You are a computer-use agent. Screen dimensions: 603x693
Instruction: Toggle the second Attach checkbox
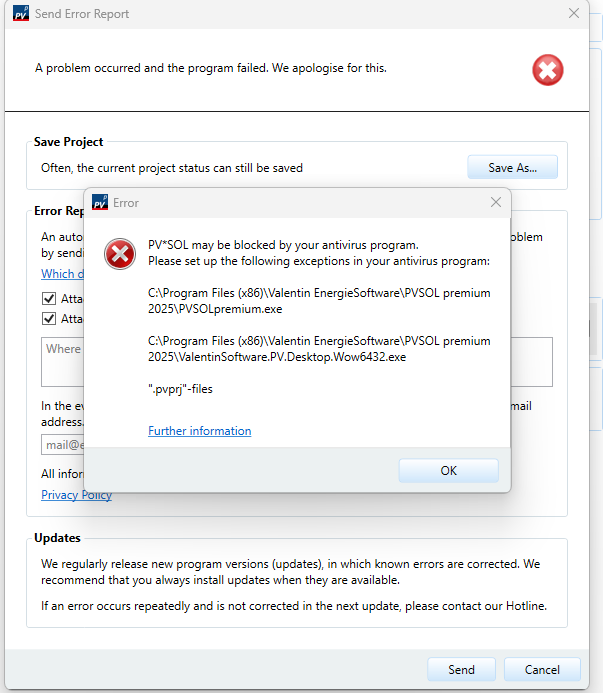coord(49,319)
